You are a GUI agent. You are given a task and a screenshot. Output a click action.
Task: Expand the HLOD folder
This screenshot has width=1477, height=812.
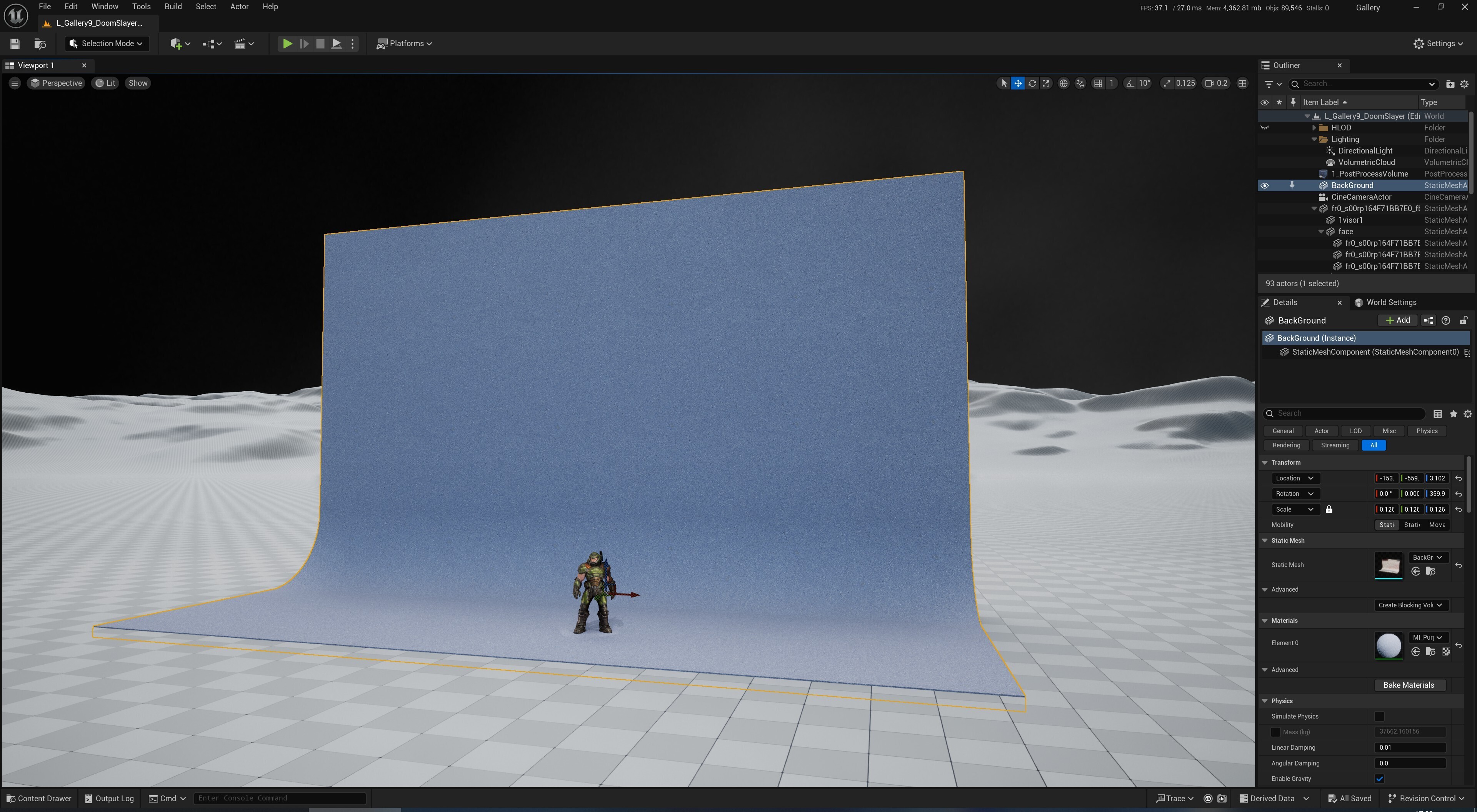tap(1314, 128)
